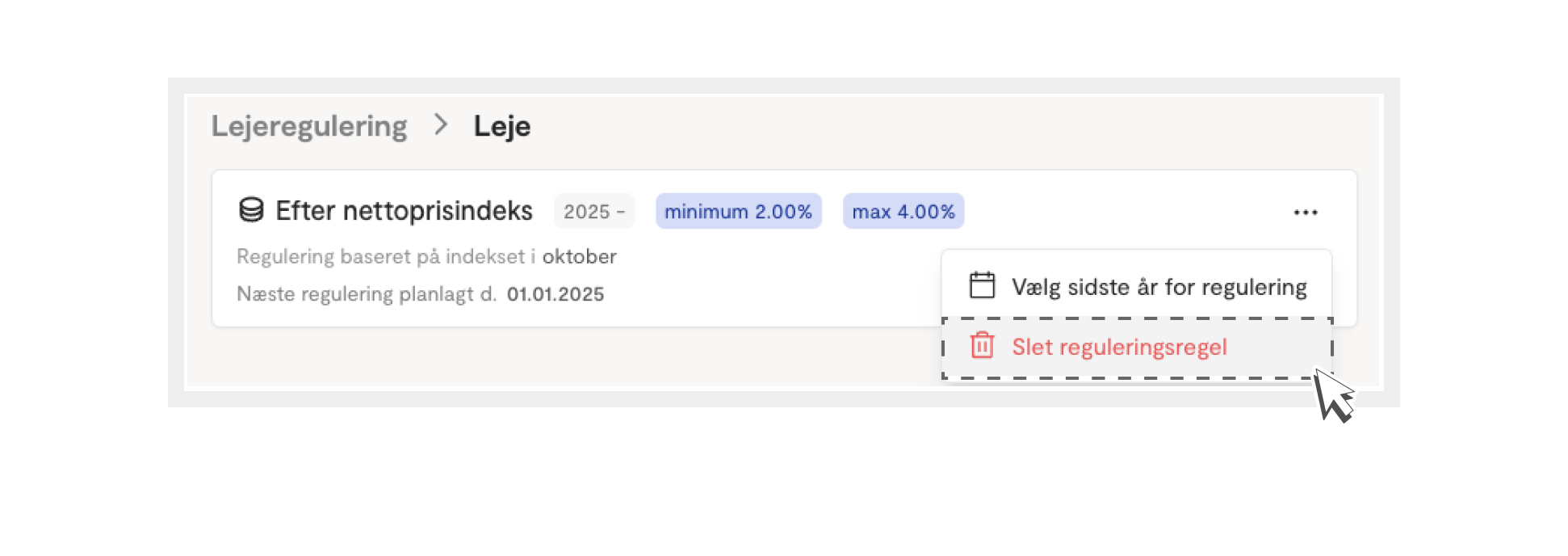Click the Slet reguleringsregel red text

click(x=1119, y=347)
